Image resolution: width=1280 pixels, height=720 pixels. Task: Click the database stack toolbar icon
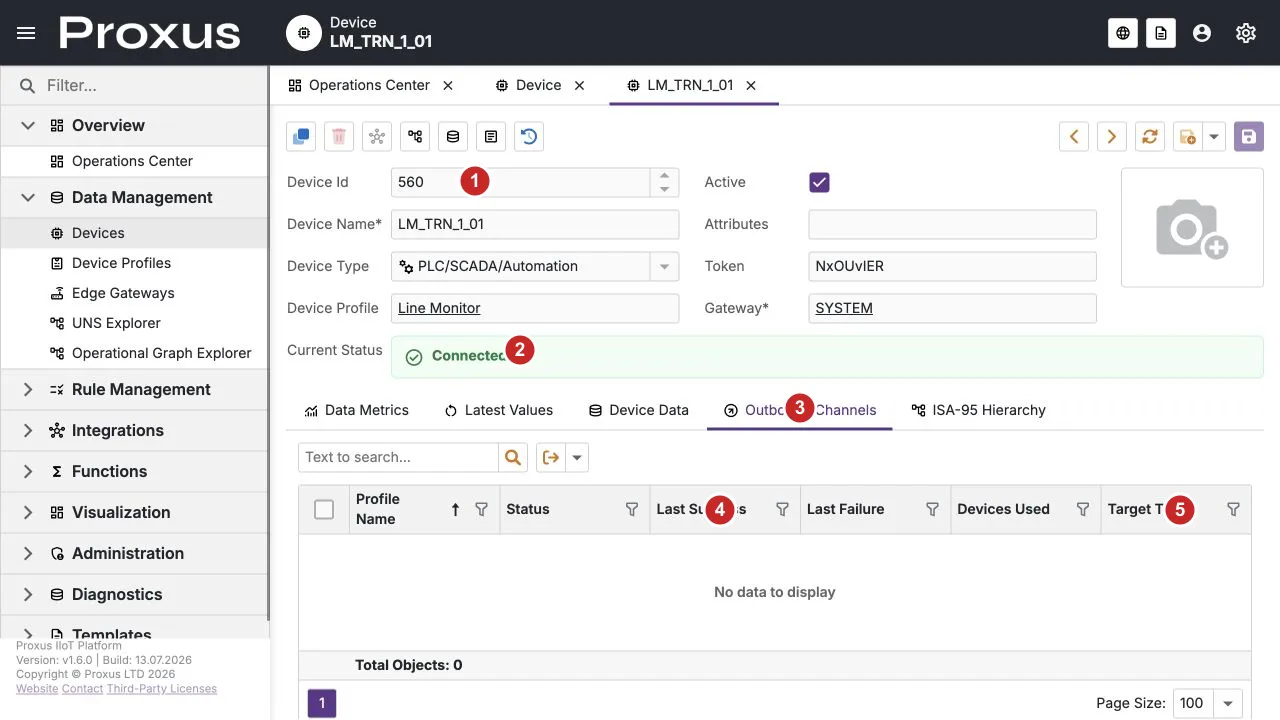point(453,136)
